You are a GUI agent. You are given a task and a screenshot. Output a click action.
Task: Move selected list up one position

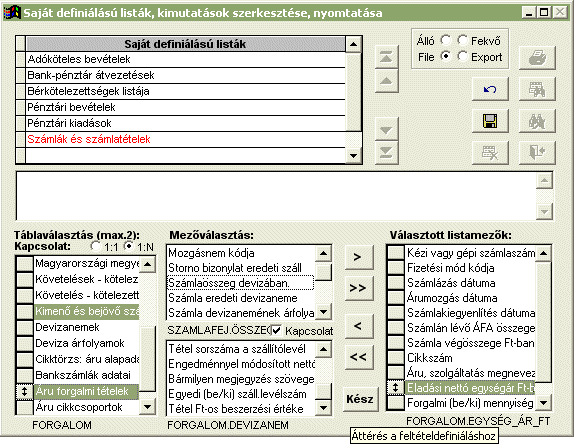pos(386,81)
